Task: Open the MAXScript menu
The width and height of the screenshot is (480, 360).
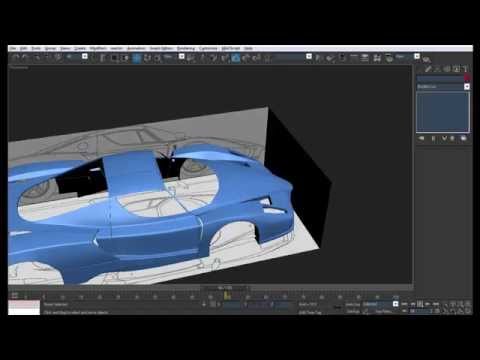Action: click(231, 48)
